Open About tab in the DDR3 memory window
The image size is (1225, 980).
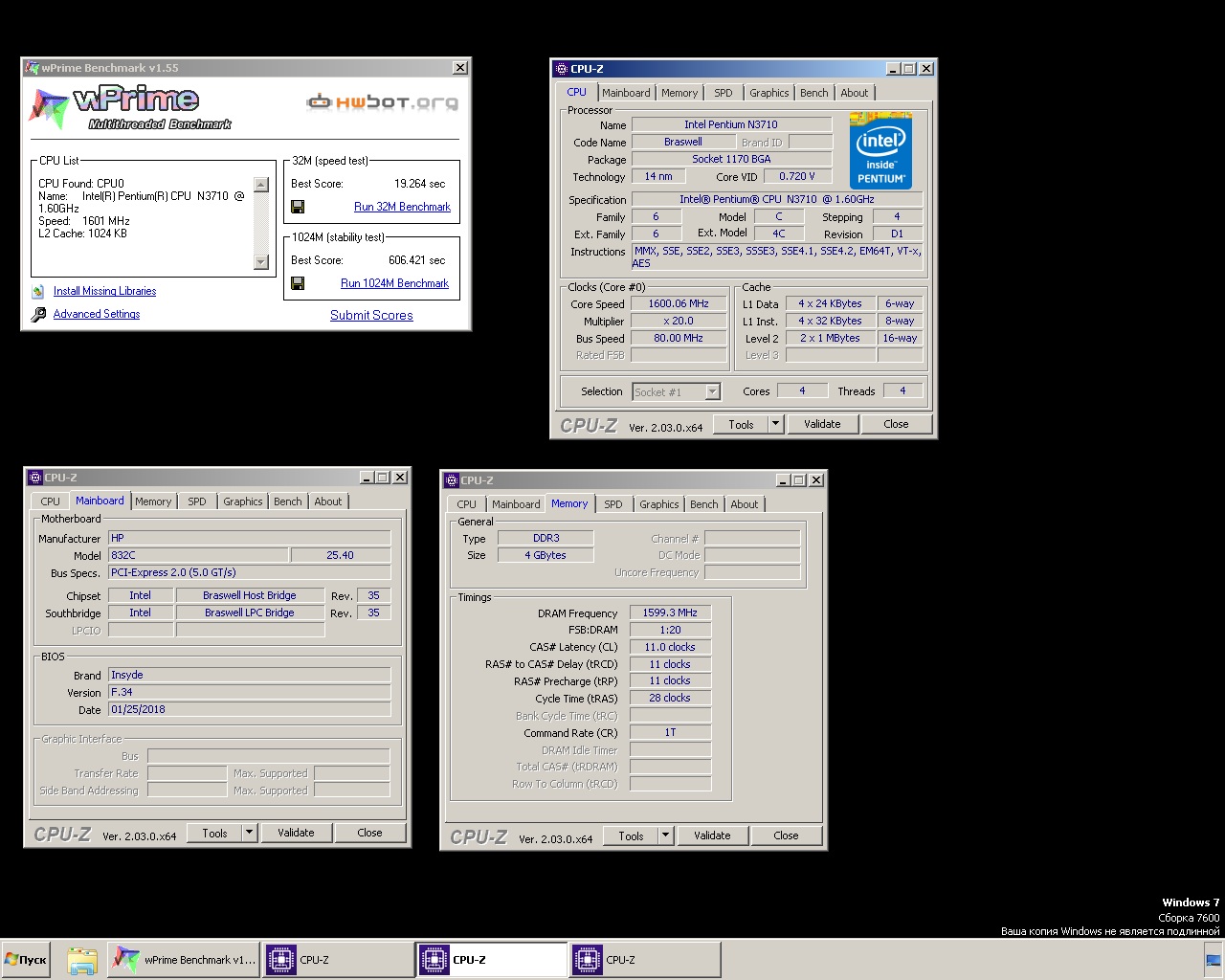click(x=745, y=504)
